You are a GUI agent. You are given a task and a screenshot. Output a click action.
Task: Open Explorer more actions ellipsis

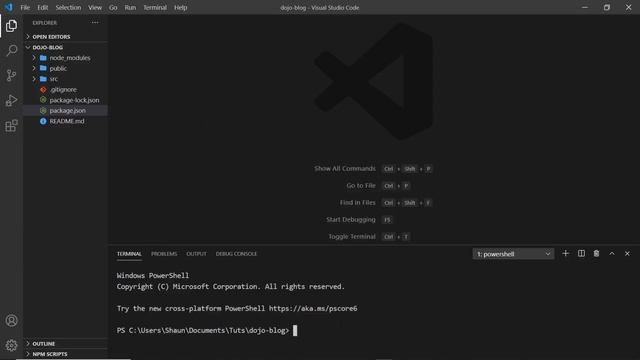(95, 23)
